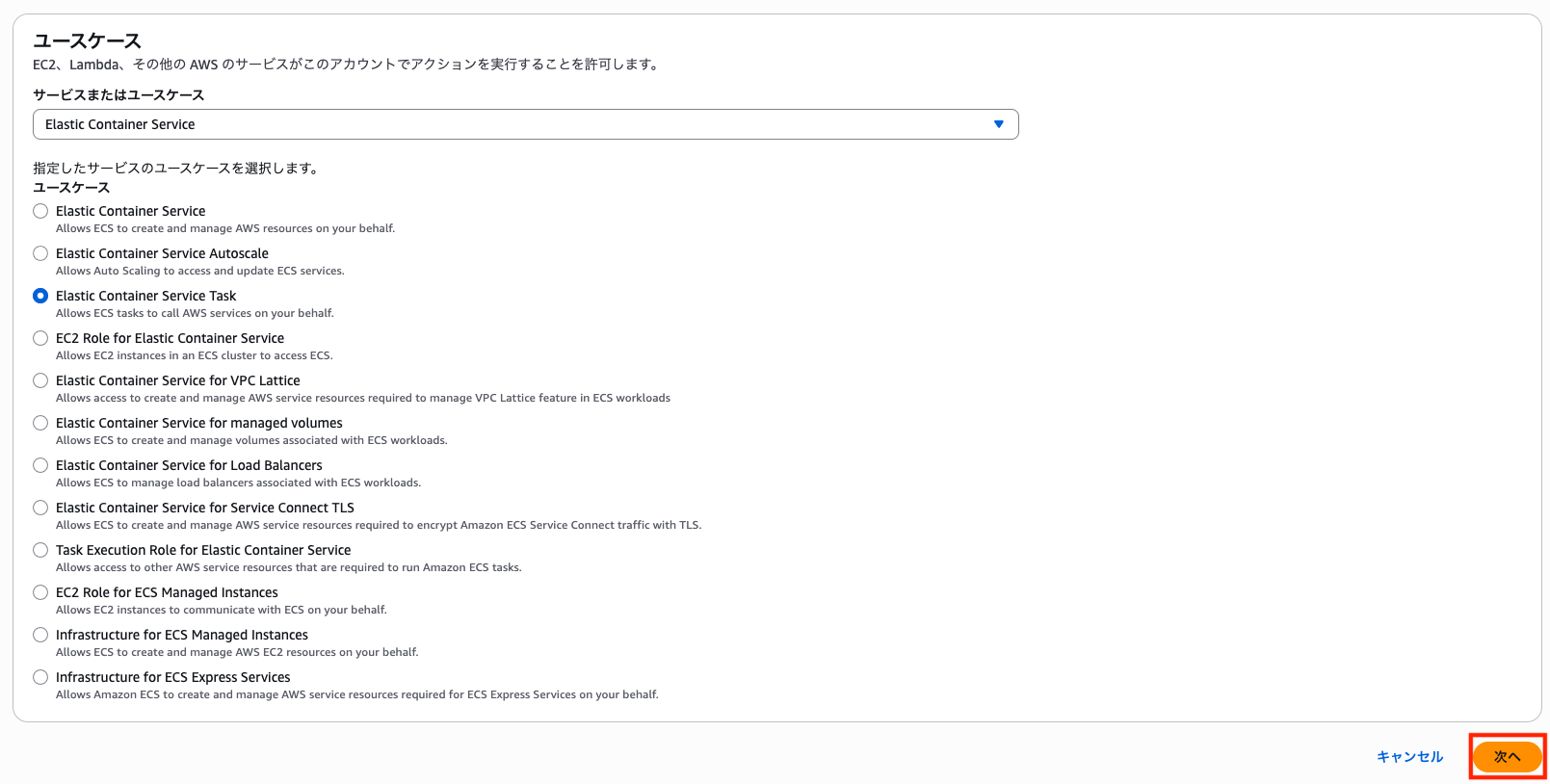Select the Elastic Container Service radio option
1550x784 pixels.
coord(40,211)
